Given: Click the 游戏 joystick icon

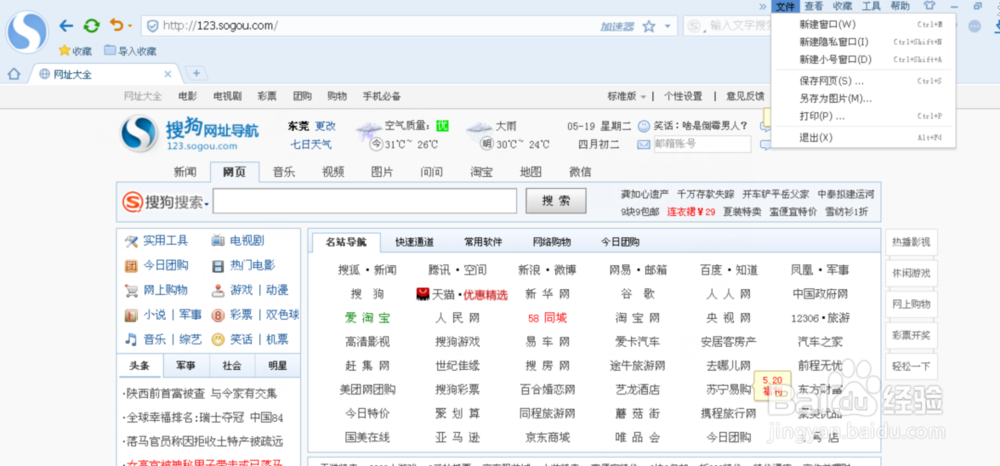Looking at the screenshot, I should point(218,291).
